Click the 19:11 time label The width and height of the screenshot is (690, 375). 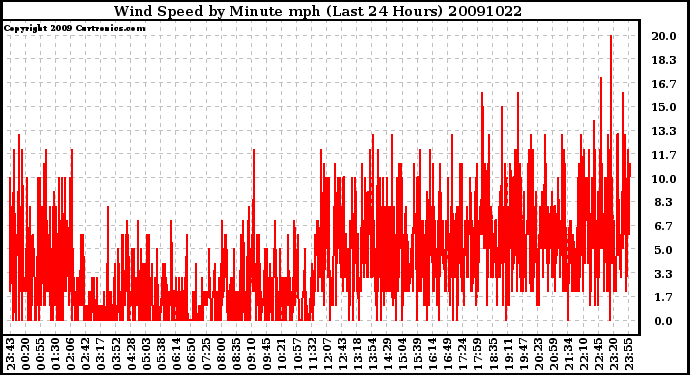[507, 354]
